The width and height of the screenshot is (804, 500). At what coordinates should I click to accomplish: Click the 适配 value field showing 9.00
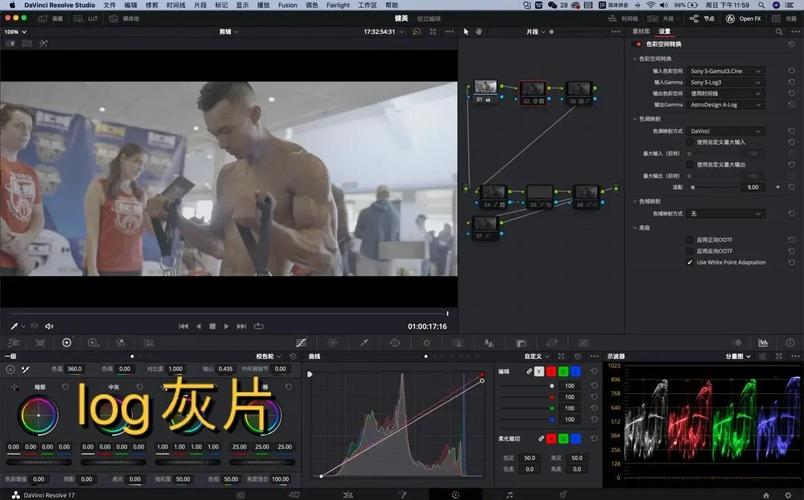click(752, 187)
